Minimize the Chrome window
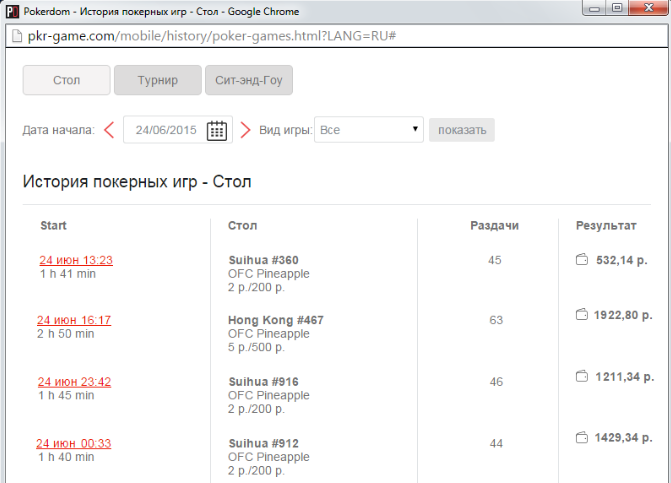The width and height of the screenshot is (671, 483). 595,8
